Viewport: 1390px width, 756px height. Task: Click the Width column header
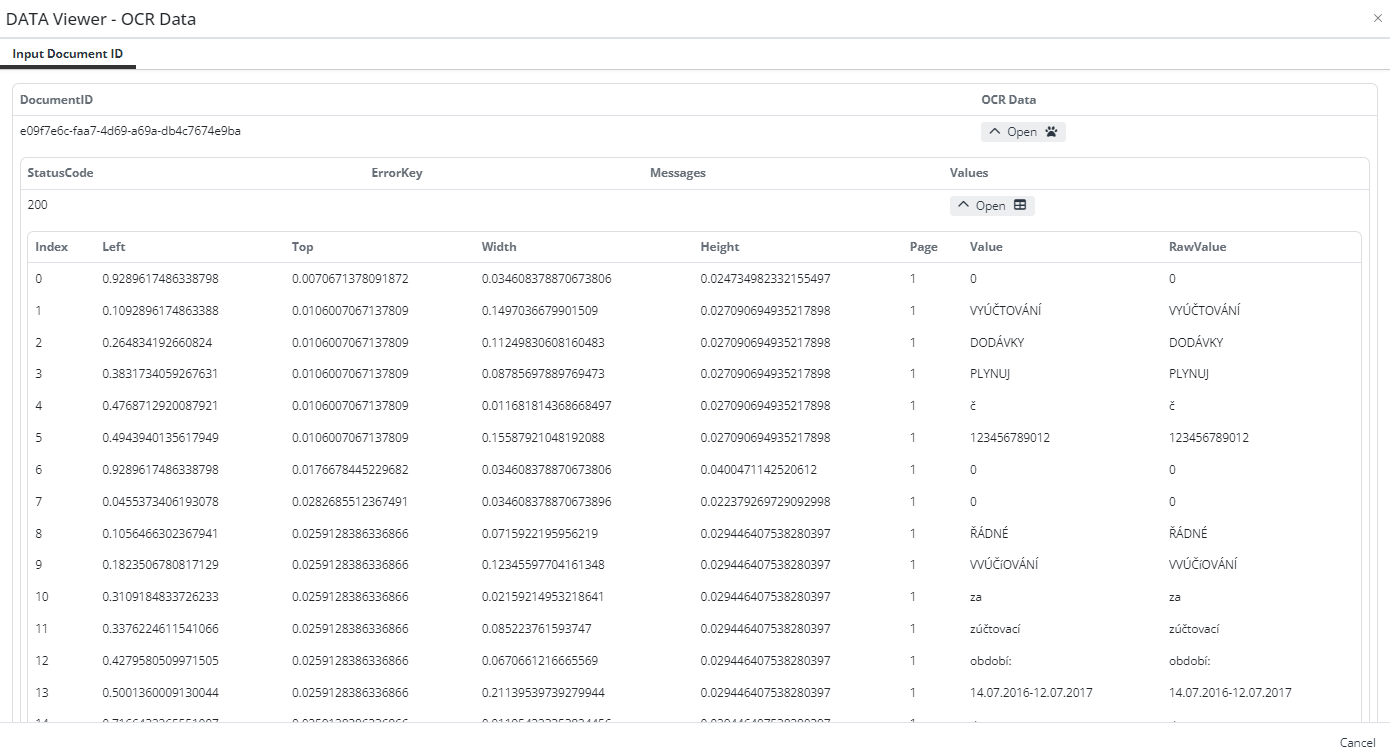(x=499, y=247)
